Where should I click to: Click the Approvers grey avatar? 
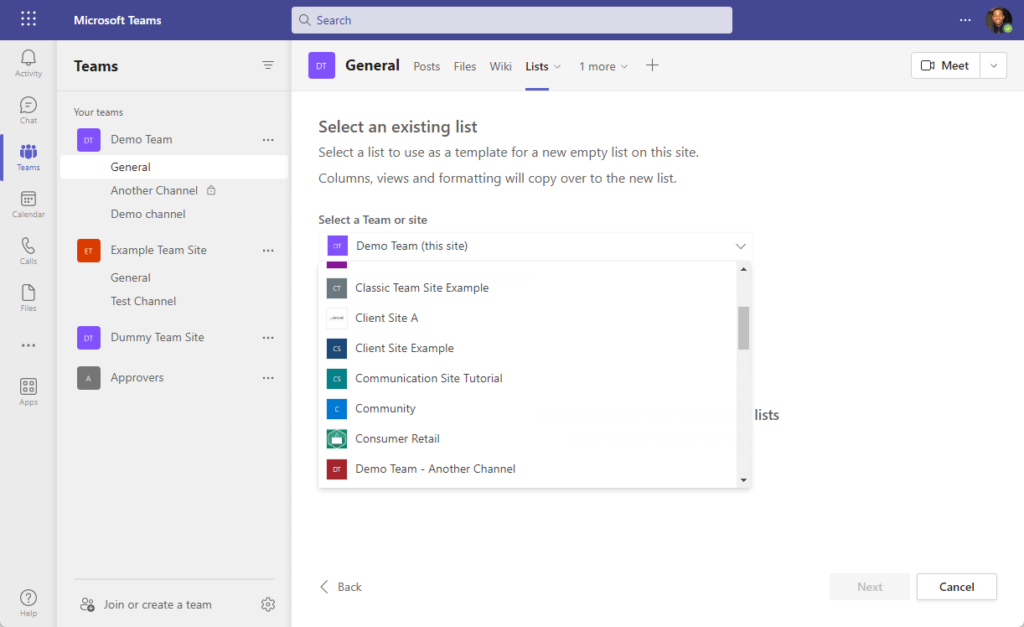click(89, 378)
